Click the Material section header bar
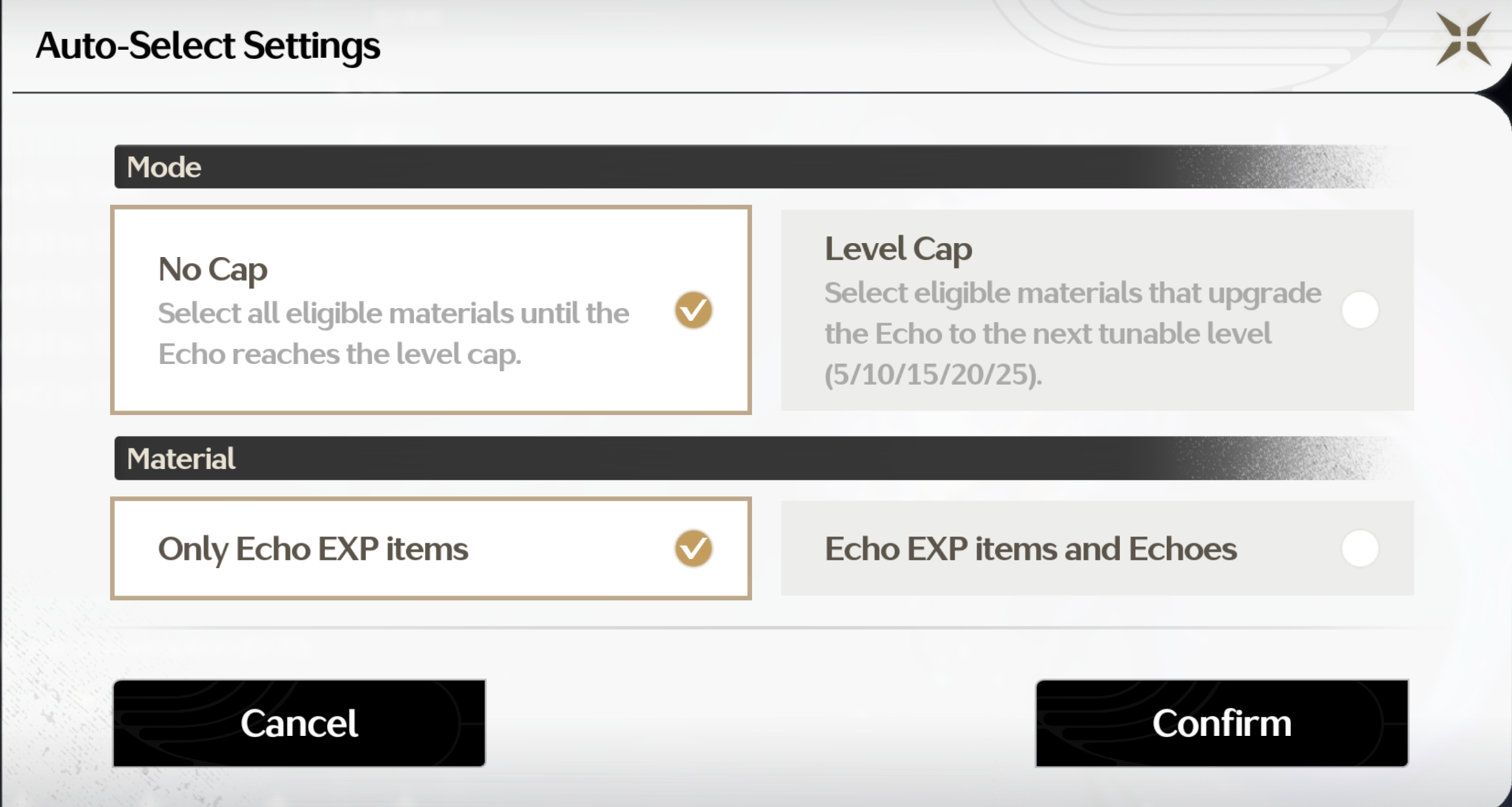 coord(752,458)
